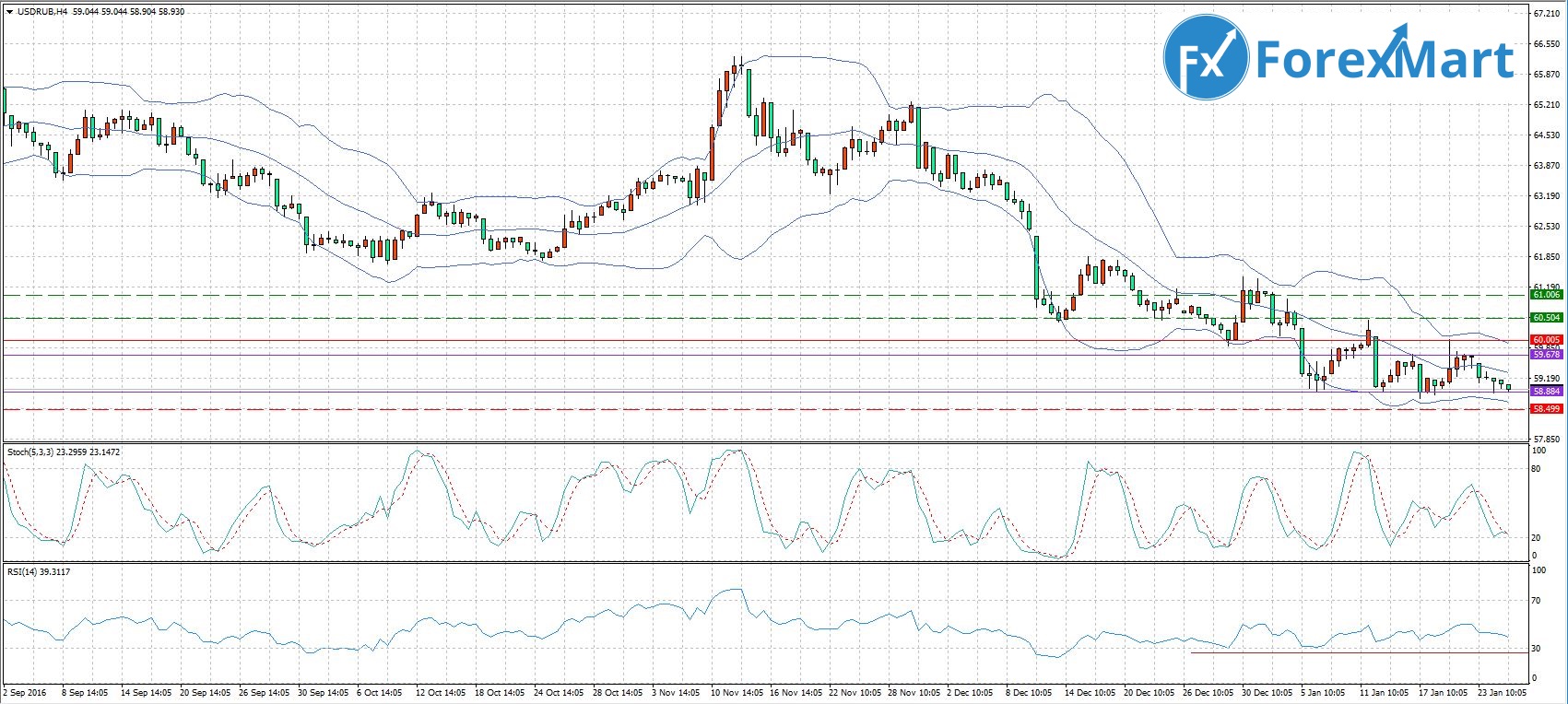Click the 59.190 value on the price axis
The height and width of the screenshot is (704, 1568).
tap(1546, 379)
